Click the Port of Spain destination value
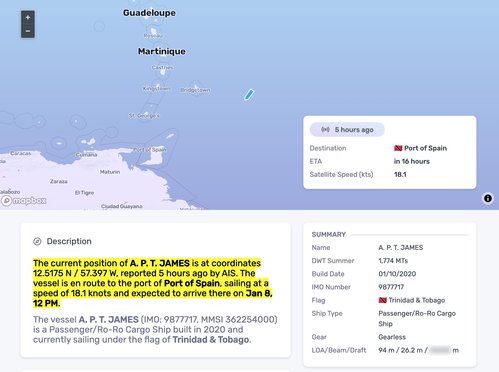The height and width of the screenshot is (372, 499). 425,148
